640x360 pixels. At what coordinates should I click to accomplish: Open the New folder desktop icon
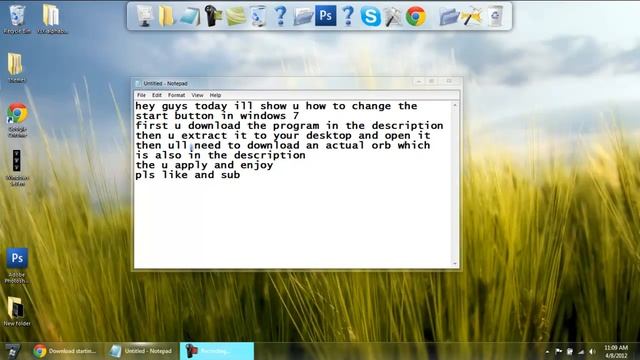[x=17, y=311]
